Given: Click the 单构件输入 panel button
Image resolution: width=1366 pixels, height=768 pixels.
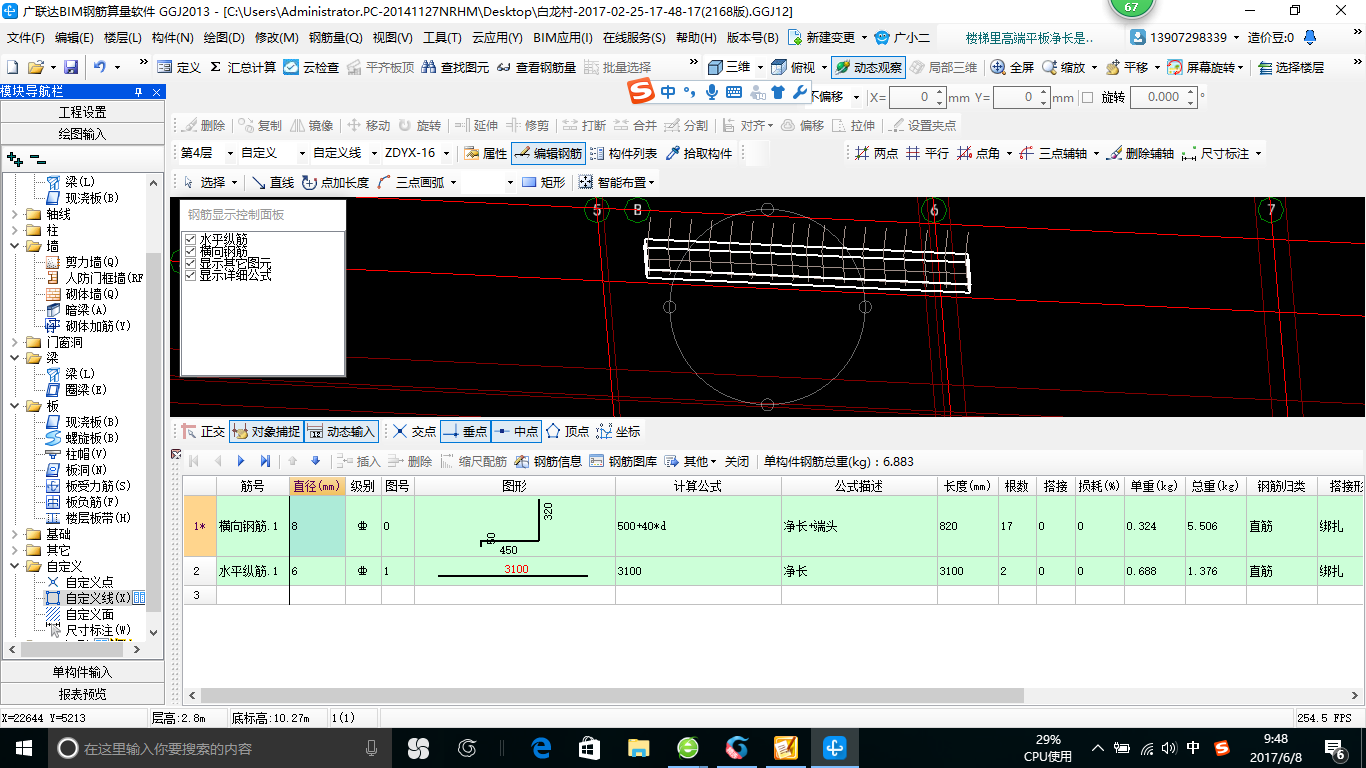Looking at the screenshot, I should click(x=82, y=672).
